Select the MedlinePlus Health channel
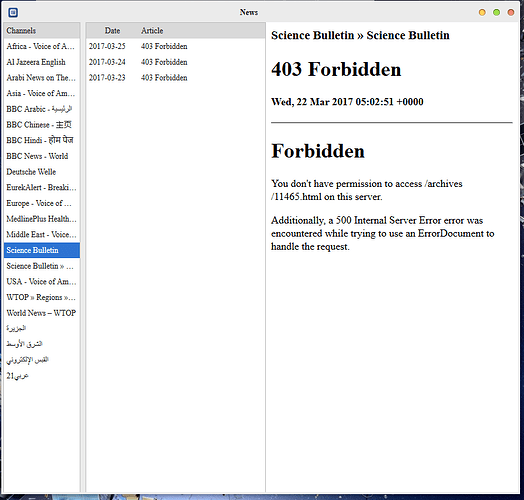This screenshot has height=500, width=524. click(42, 219)
